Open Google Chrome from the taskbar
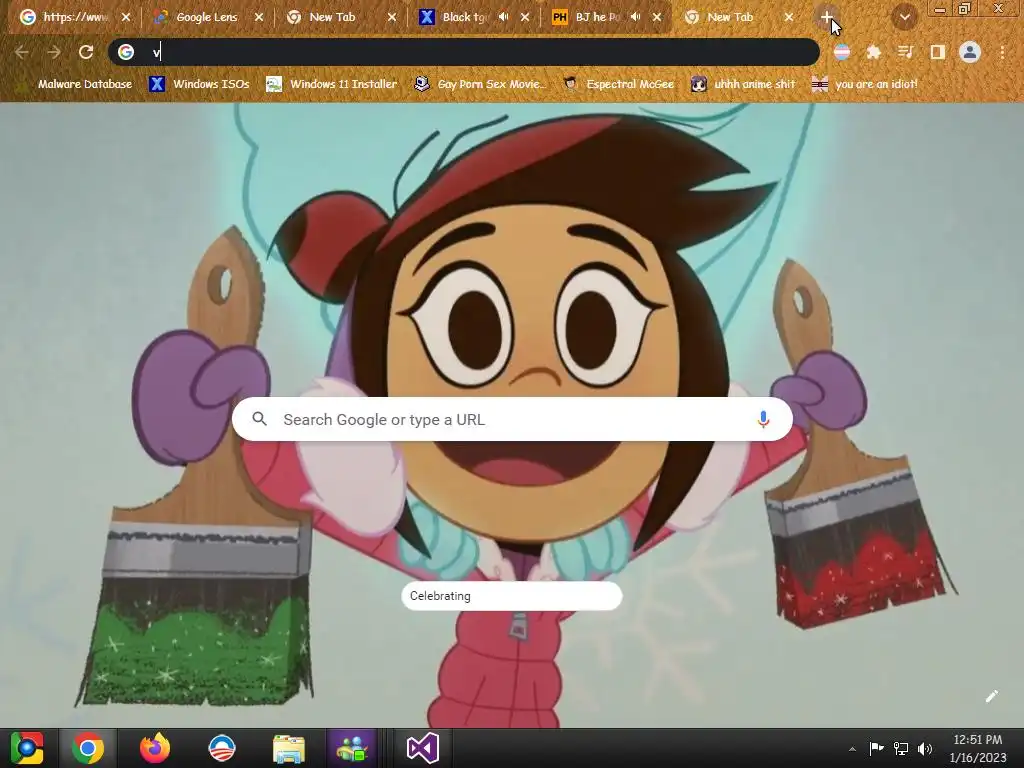 [88, 748]
